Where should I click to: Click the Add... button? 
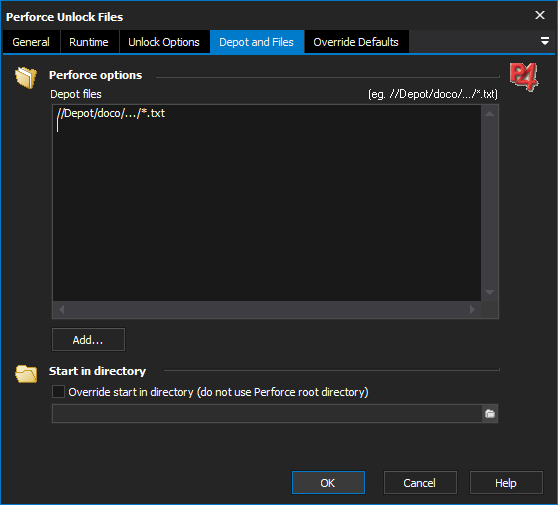pos(88,340)
